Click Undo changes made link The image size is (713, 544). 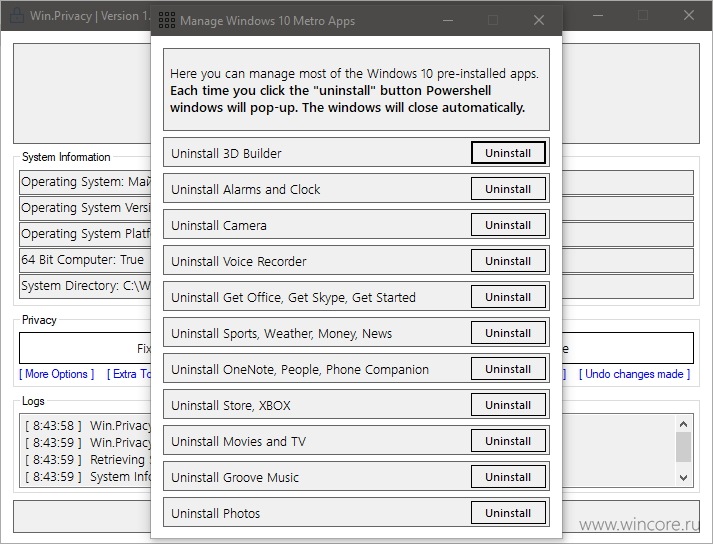(x=634, y=374)
